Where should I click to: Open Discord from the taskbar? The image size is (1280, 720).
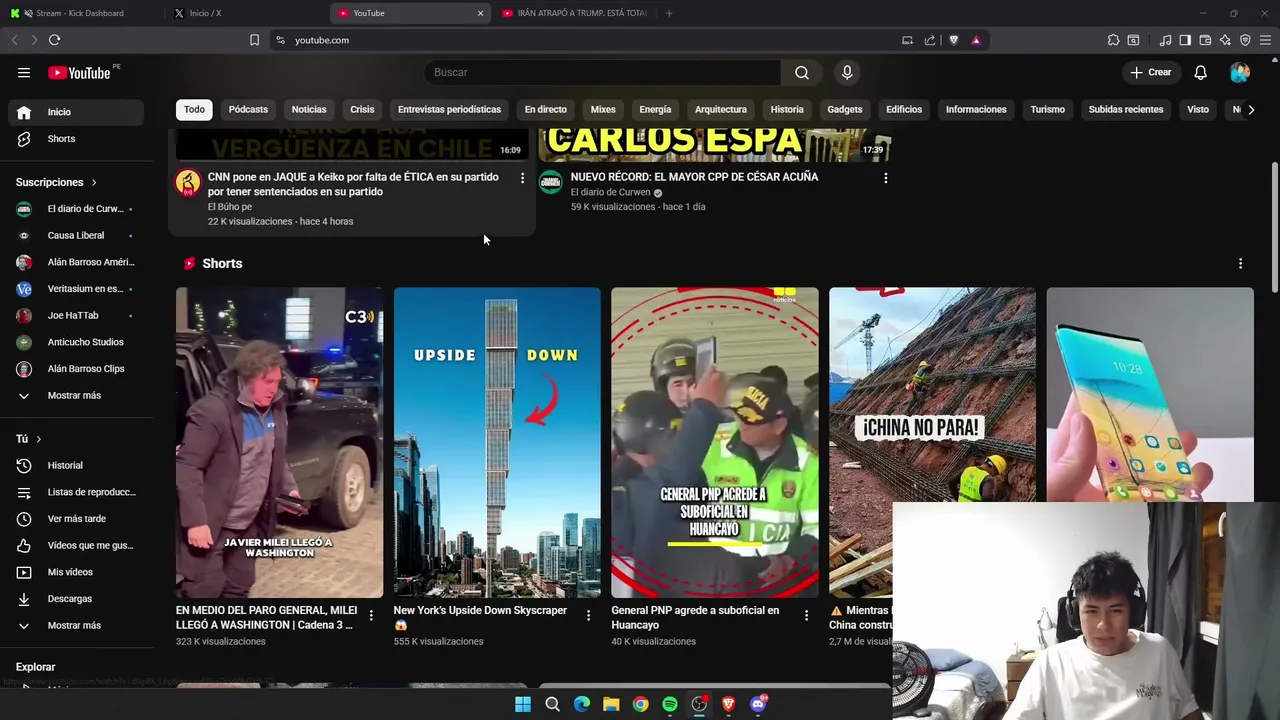pyautogui.click(x=758, y=704)
